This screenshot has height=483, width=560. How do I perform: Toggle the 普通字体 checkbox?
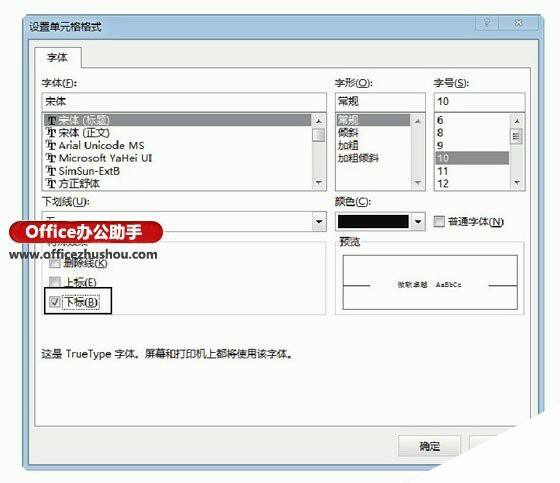(439, 221)
